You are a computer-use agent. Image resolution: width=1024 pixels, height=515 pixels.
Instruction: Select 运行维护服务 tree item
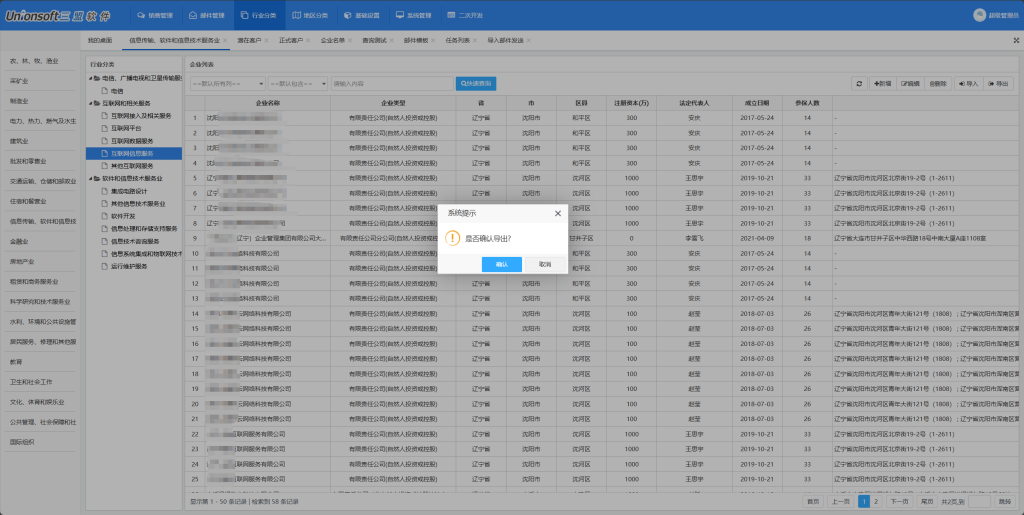(x=129, y=266)
